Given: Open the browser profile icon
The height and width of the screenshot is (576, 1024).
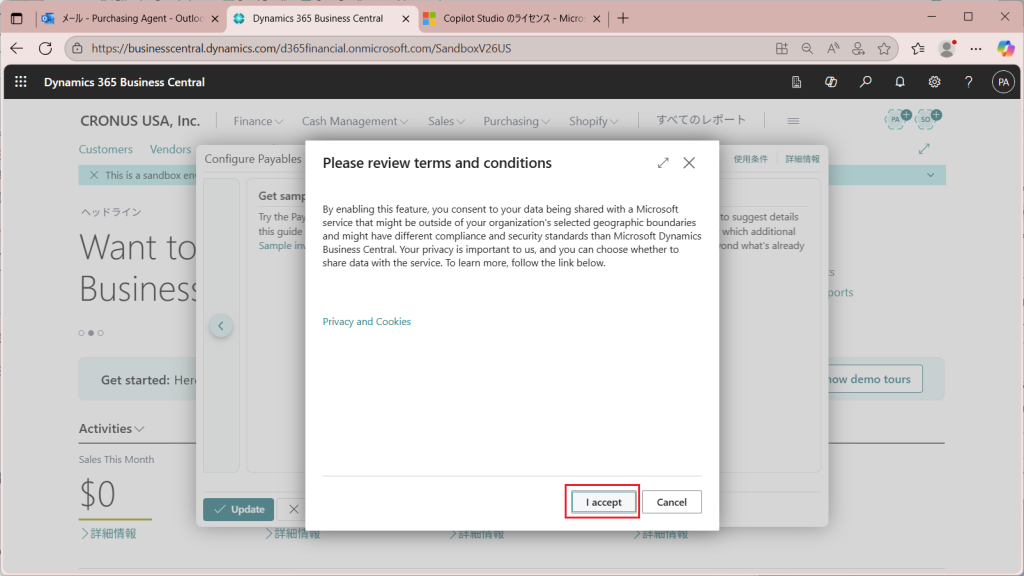Looking at the screenshot, I should tap(946, 48).
